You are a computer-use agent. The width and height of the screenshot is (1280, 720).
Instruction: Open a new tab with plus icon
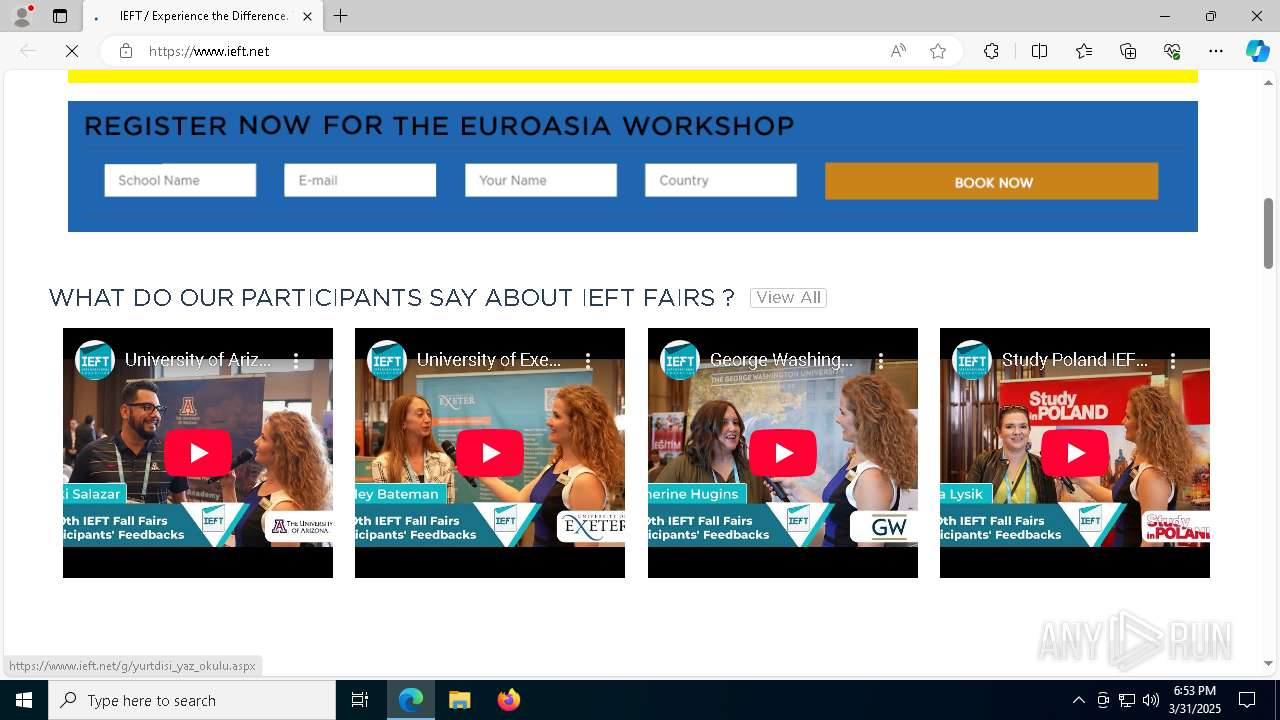[341, 16]
